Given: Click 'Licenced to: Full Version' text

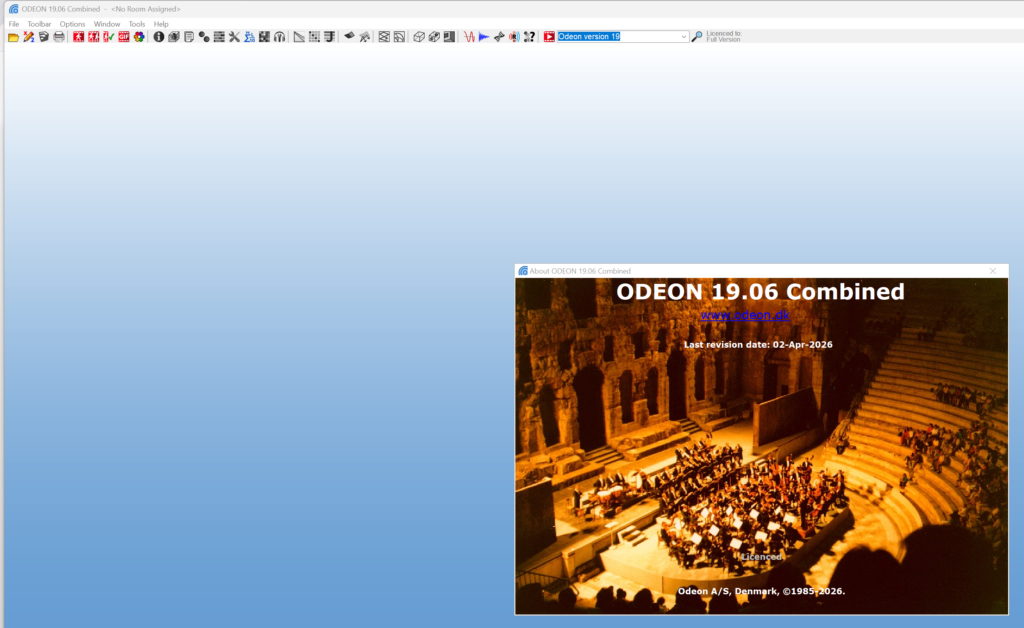Looking at the screenshot, I should [x=724, y=37].
